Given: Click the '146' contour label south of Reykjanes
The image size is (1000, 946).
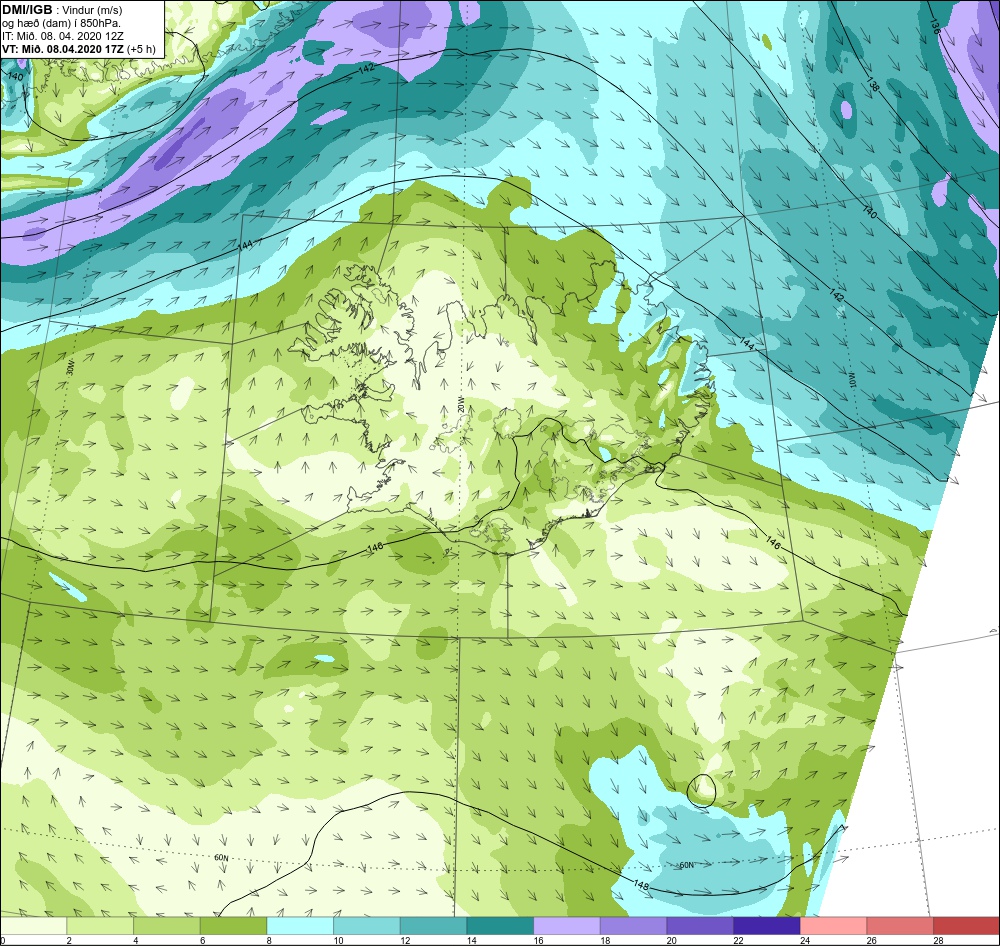Looking at the screenshot, I should tap(376, 547).
